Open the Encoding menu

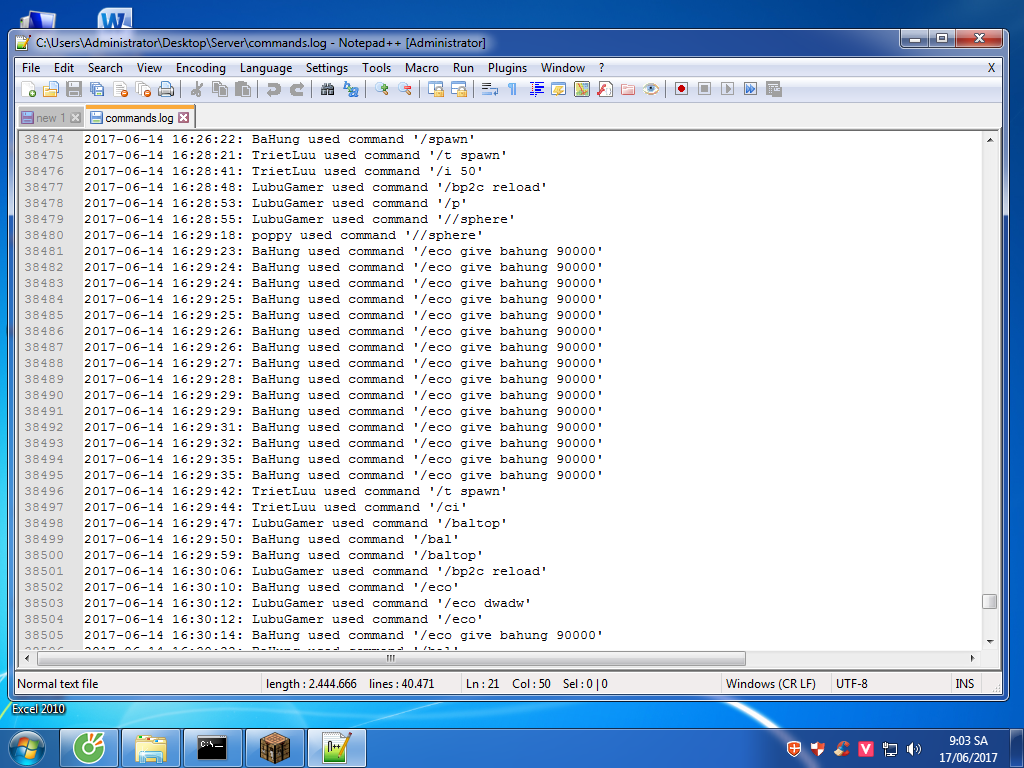pyautogui.click(x=200, y=68)
